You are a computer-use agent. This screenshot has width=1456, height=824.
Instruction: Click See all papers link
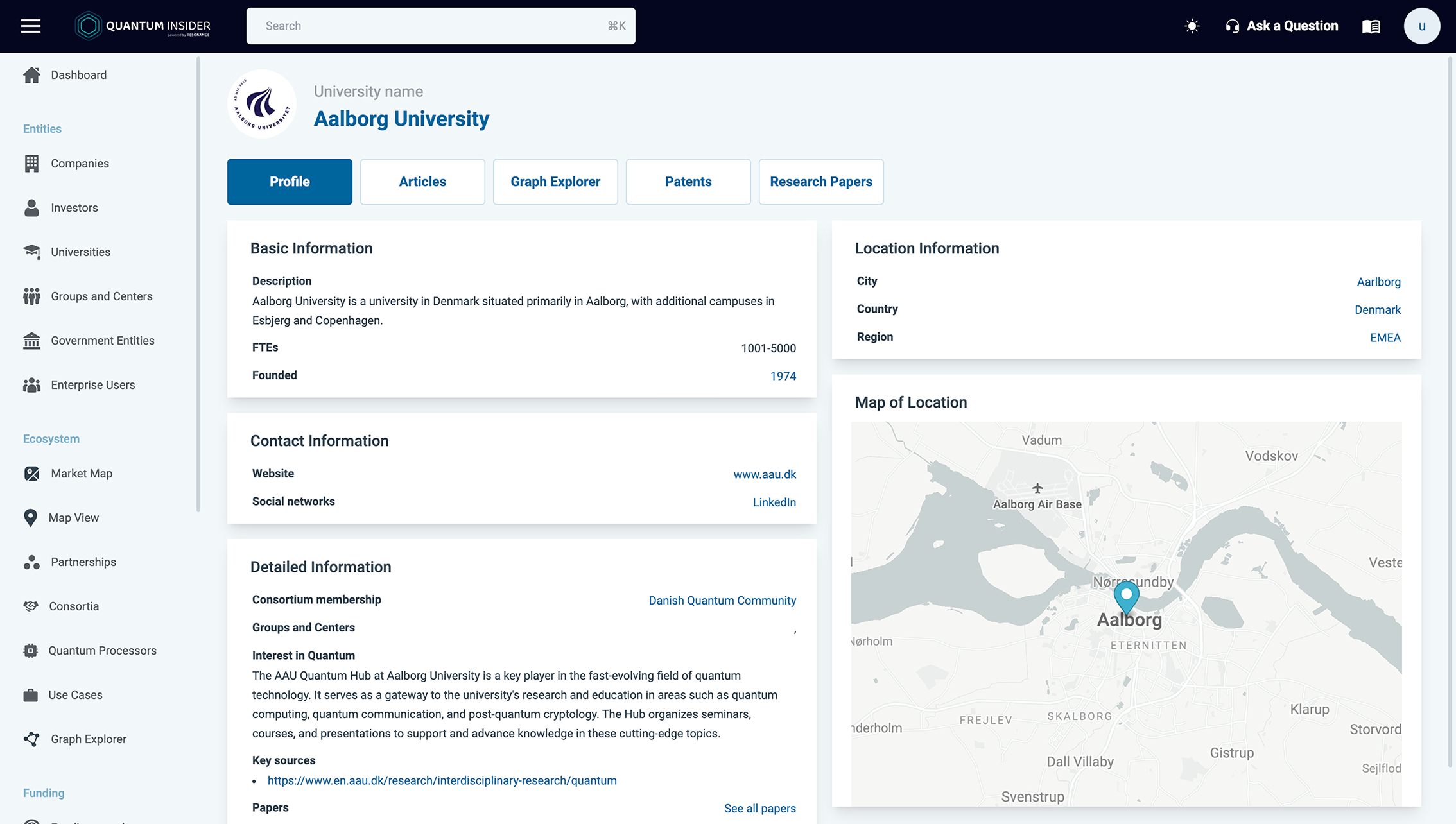pos(760,809)
